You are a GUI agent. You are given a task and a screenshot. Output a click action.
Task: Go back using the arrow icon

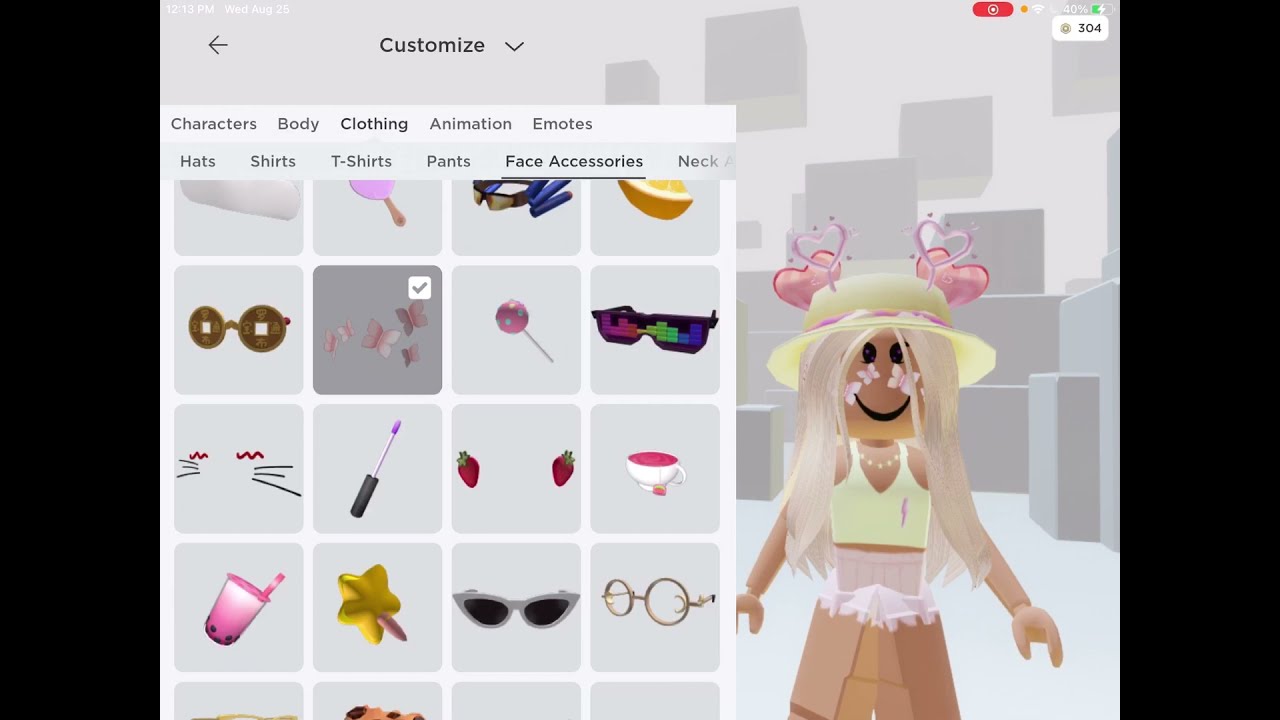point(218,45)
